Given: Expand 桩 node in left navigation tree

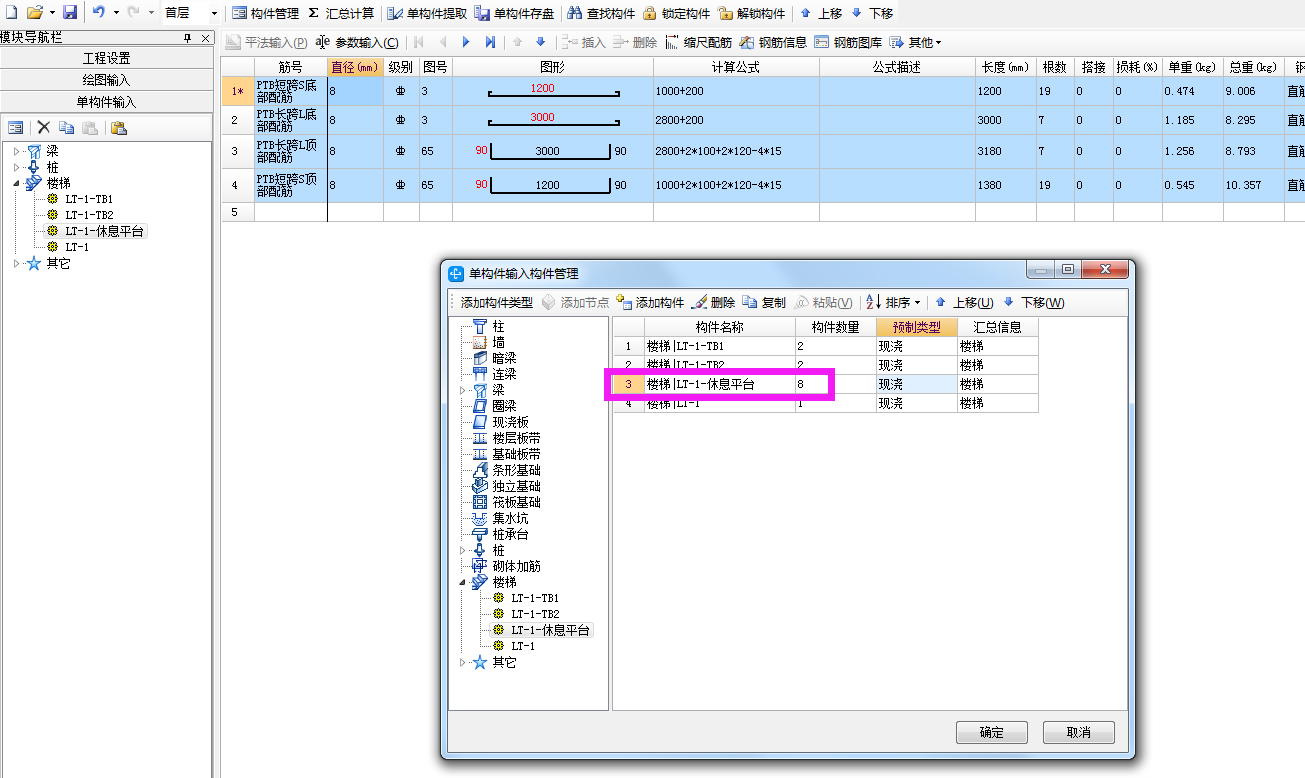Looking at the screenshot, I should [x=17, y=167].
